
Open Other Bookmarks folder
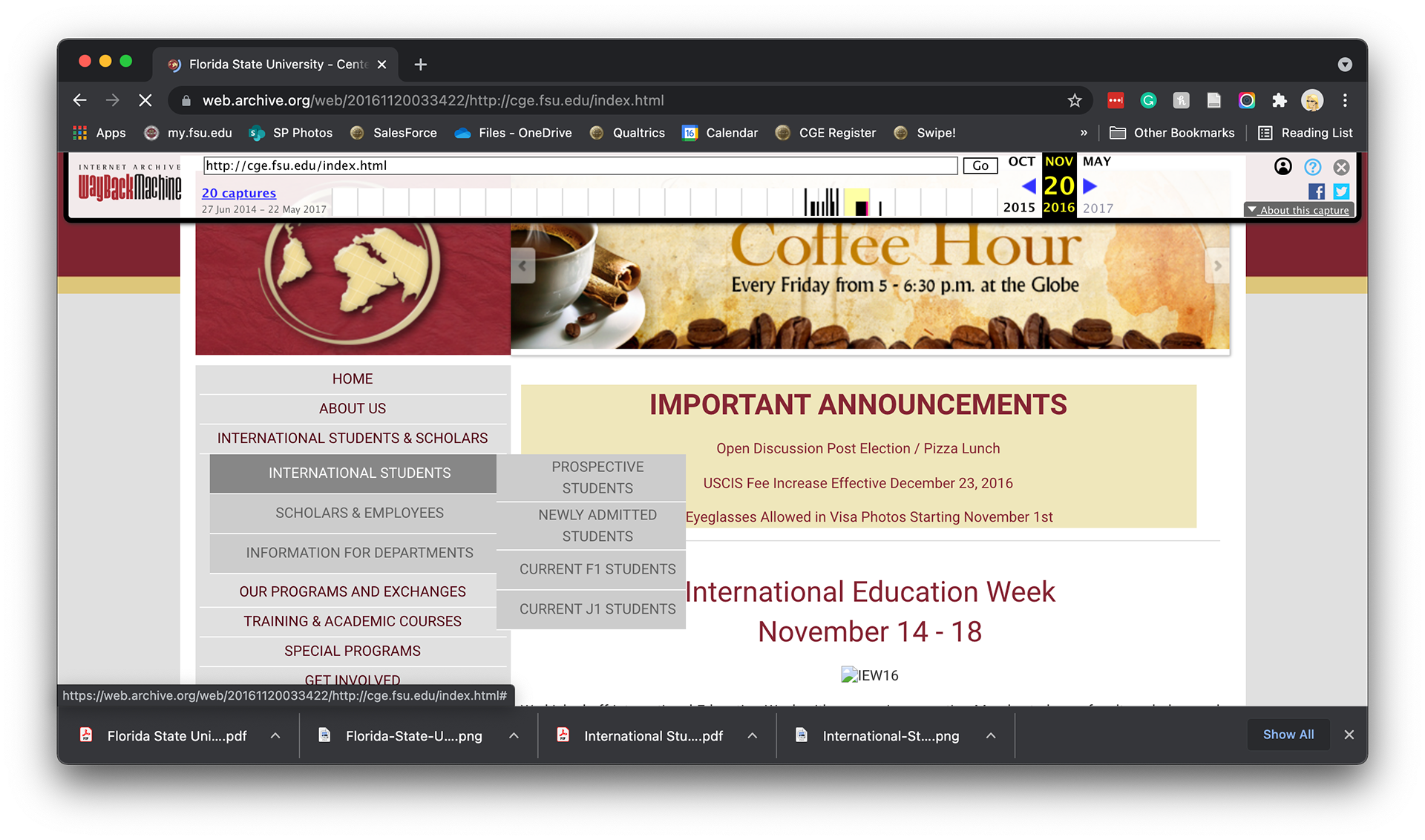coord(1172,133)
